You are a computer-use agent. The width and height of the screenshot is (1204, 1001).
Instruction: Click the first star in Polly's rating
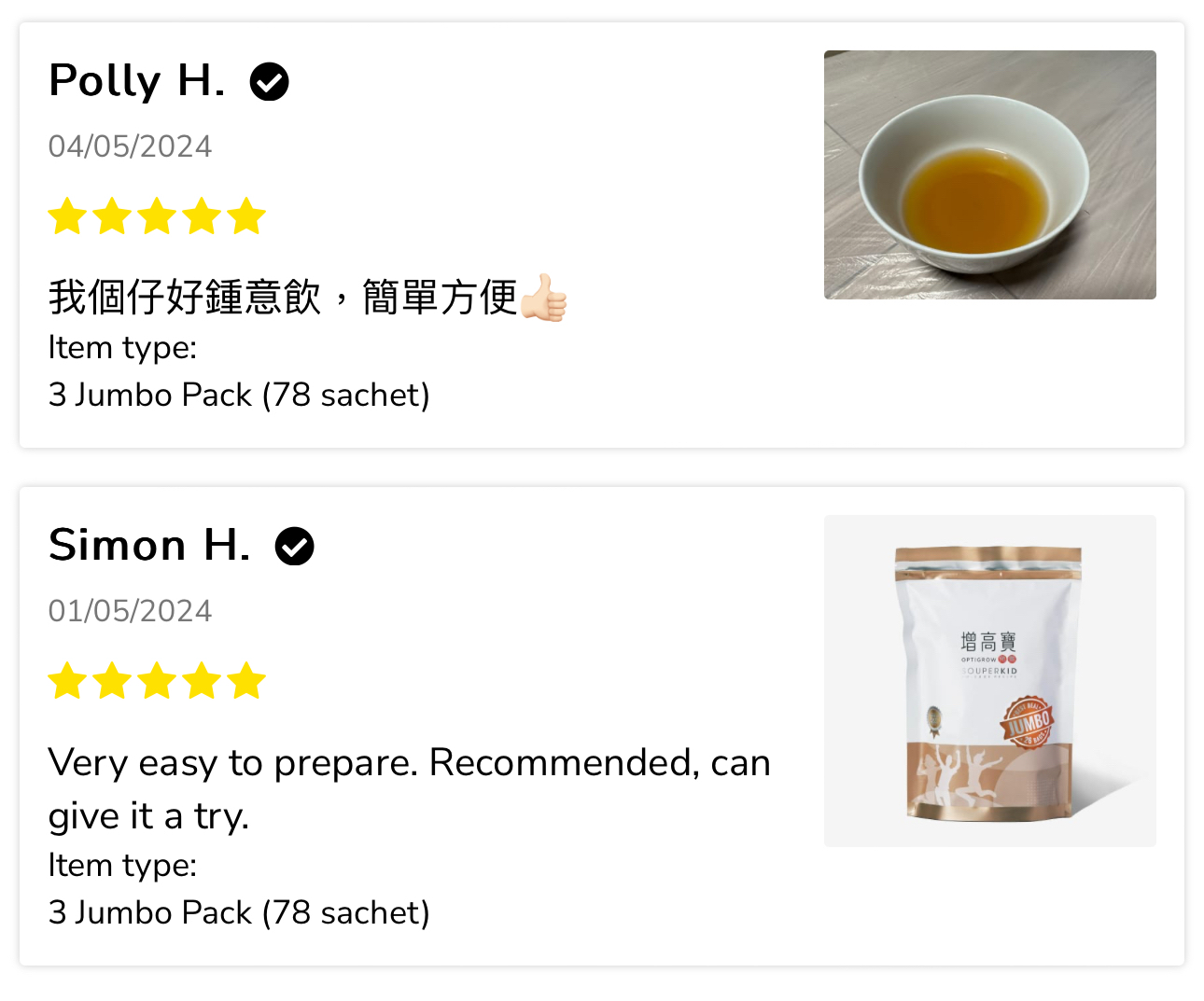pos(68,216)
